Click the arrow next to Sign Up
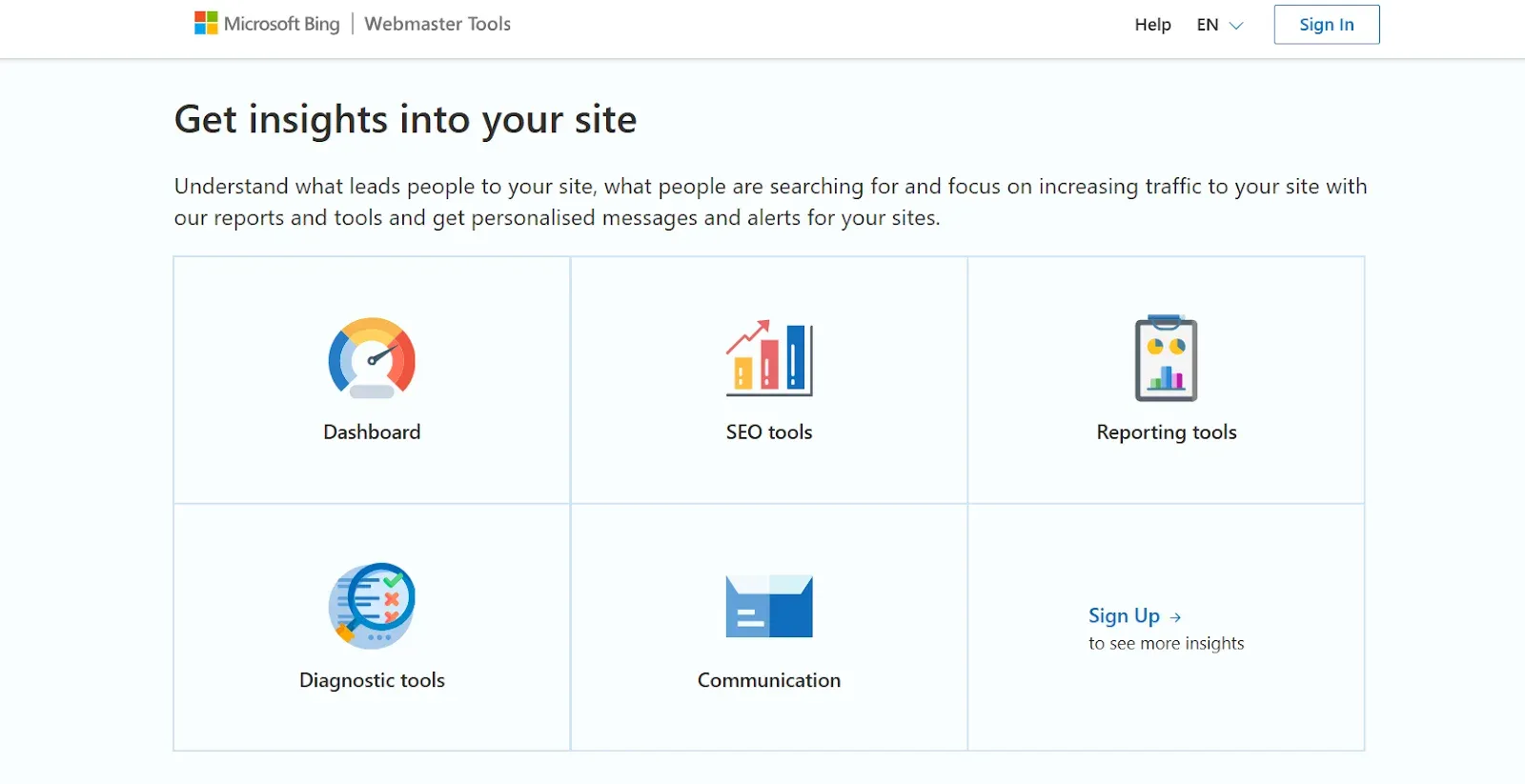This screenshot has height=784, width=1525. pyautogui.click(x=1175, y=617)
